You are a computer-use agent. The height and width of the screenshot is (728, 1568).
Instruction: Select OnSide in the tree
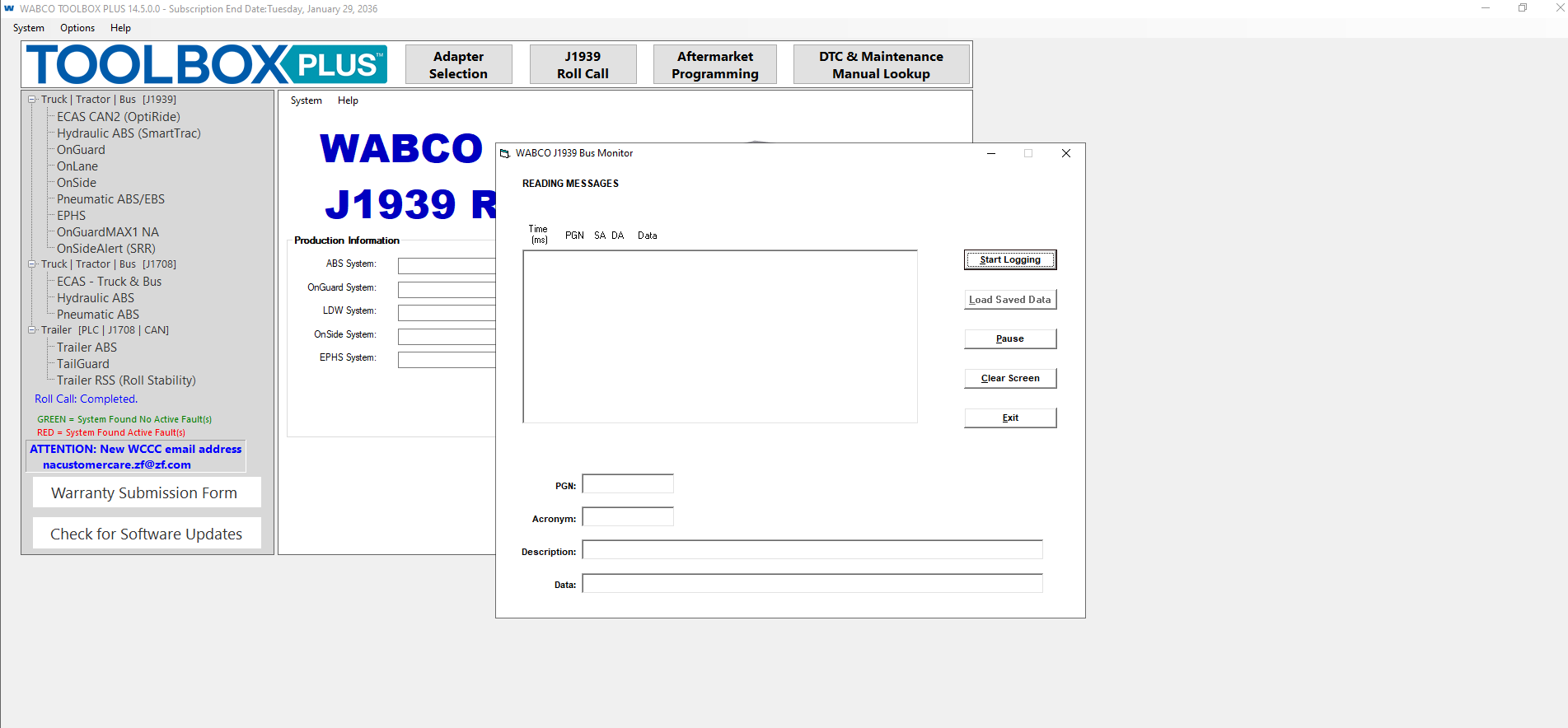coord(77,183)
